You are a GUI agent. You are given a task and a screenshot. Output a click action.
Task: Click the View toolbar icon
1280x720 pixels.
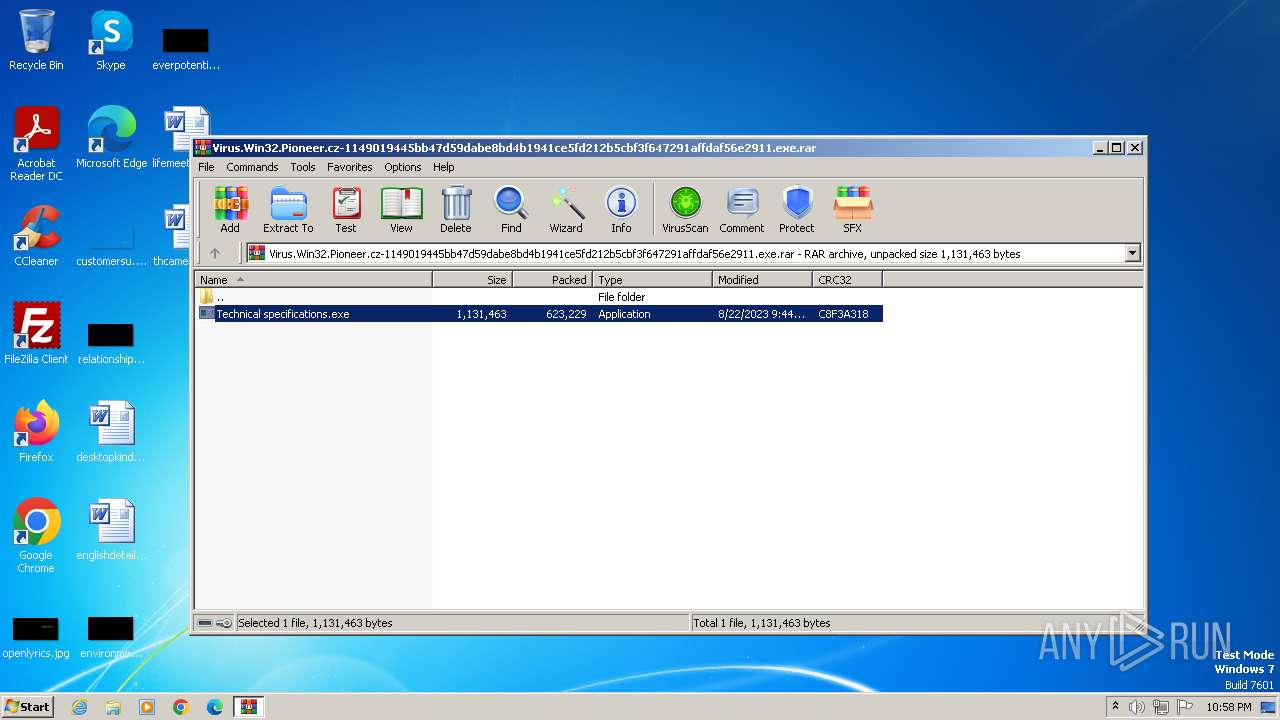(x=401, y=210)
